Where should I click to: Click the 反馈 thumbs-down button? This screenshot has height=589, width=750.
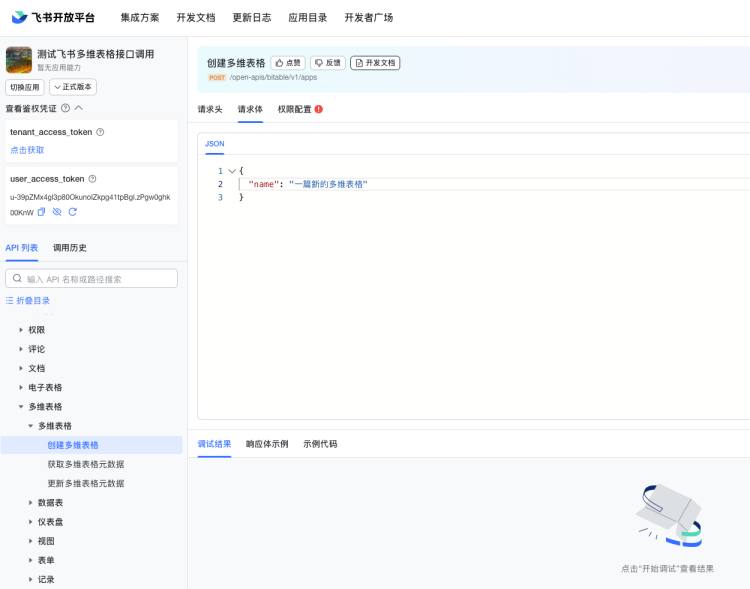pos(327,63)
